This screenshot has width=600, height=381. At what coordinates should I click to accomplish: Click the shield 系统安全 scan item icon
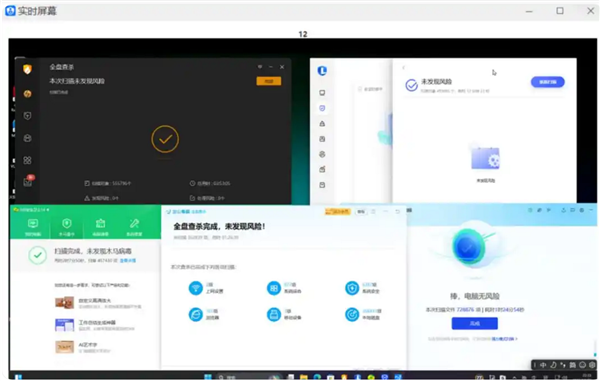coord(352,288)
